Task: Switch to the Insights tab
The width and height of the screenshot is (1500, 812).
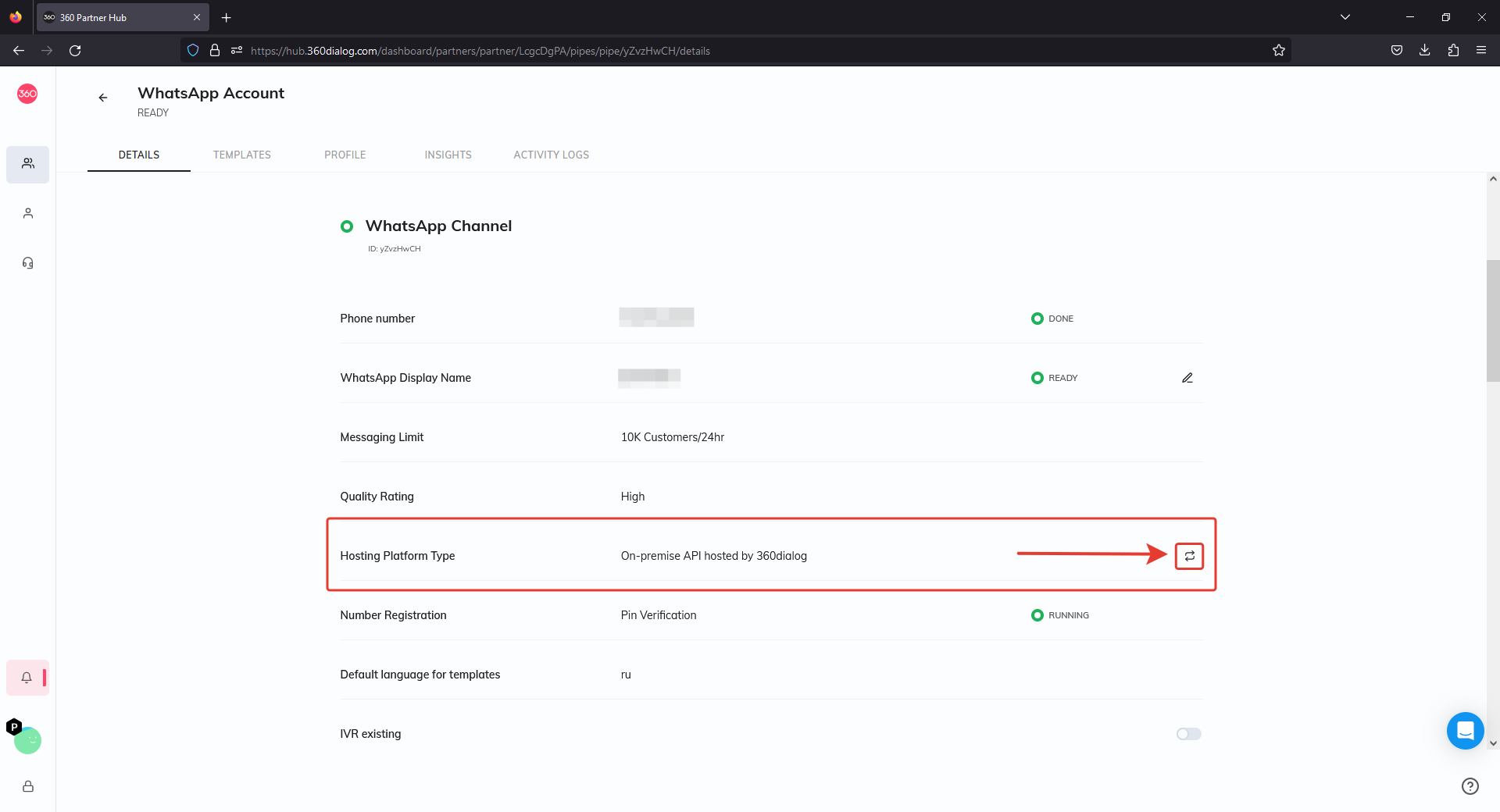Action: tap(448, 155)
